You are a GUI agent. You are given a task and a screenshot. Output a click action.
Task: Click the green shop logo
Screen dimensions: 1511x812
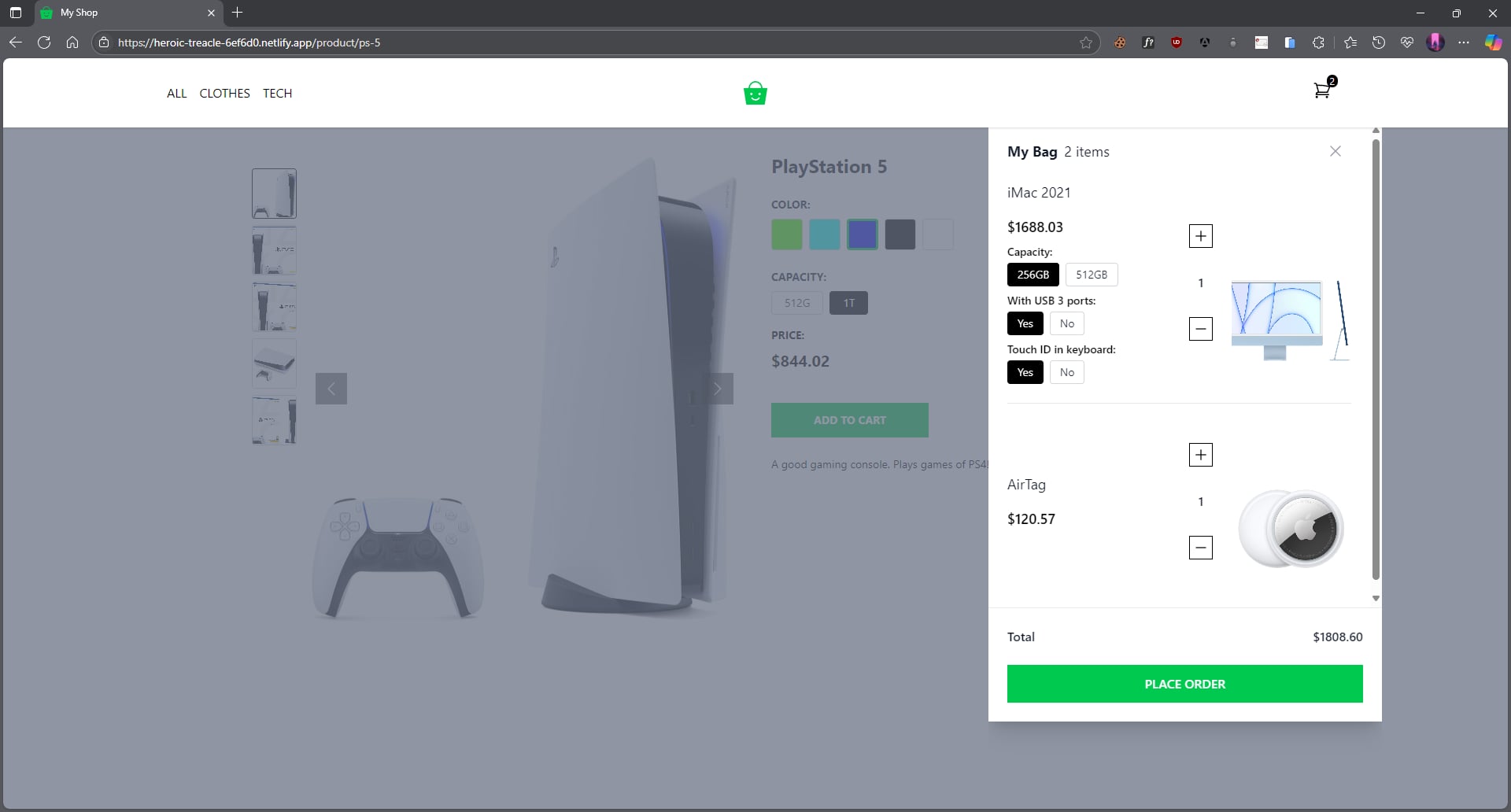tap(755, 93)
